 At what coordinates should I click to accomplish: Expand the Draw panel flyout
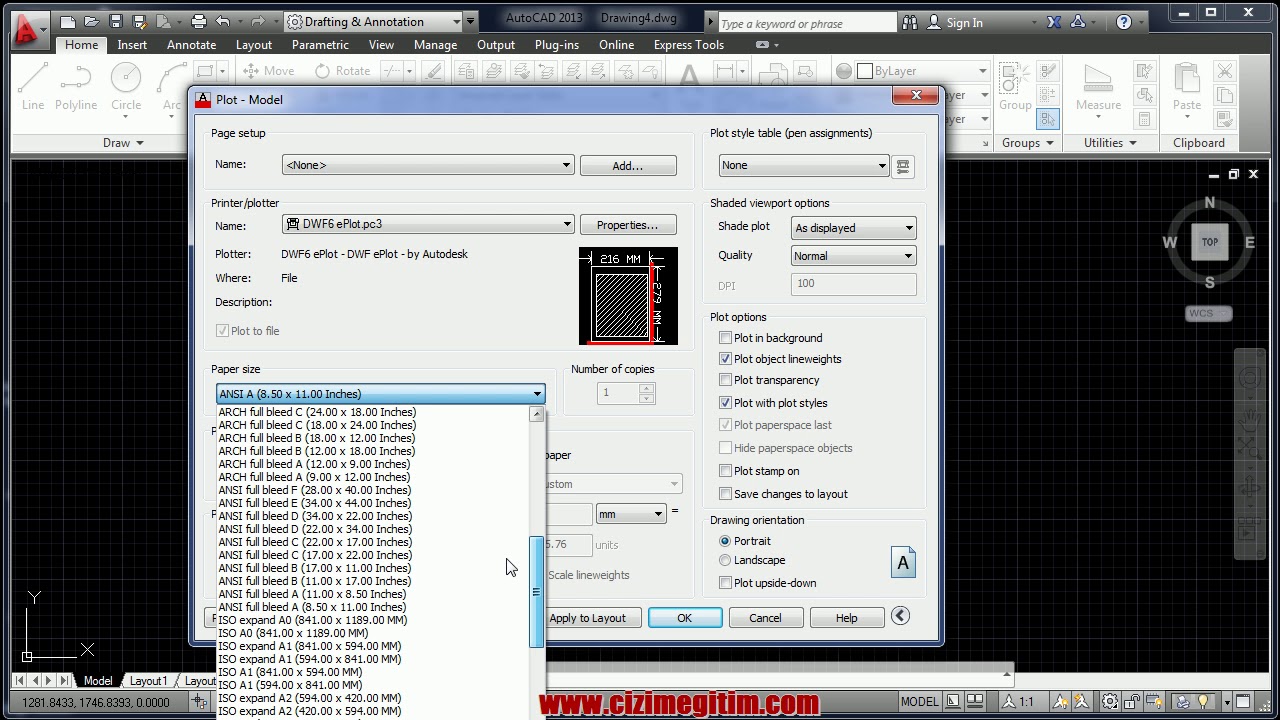click(124, 143)
